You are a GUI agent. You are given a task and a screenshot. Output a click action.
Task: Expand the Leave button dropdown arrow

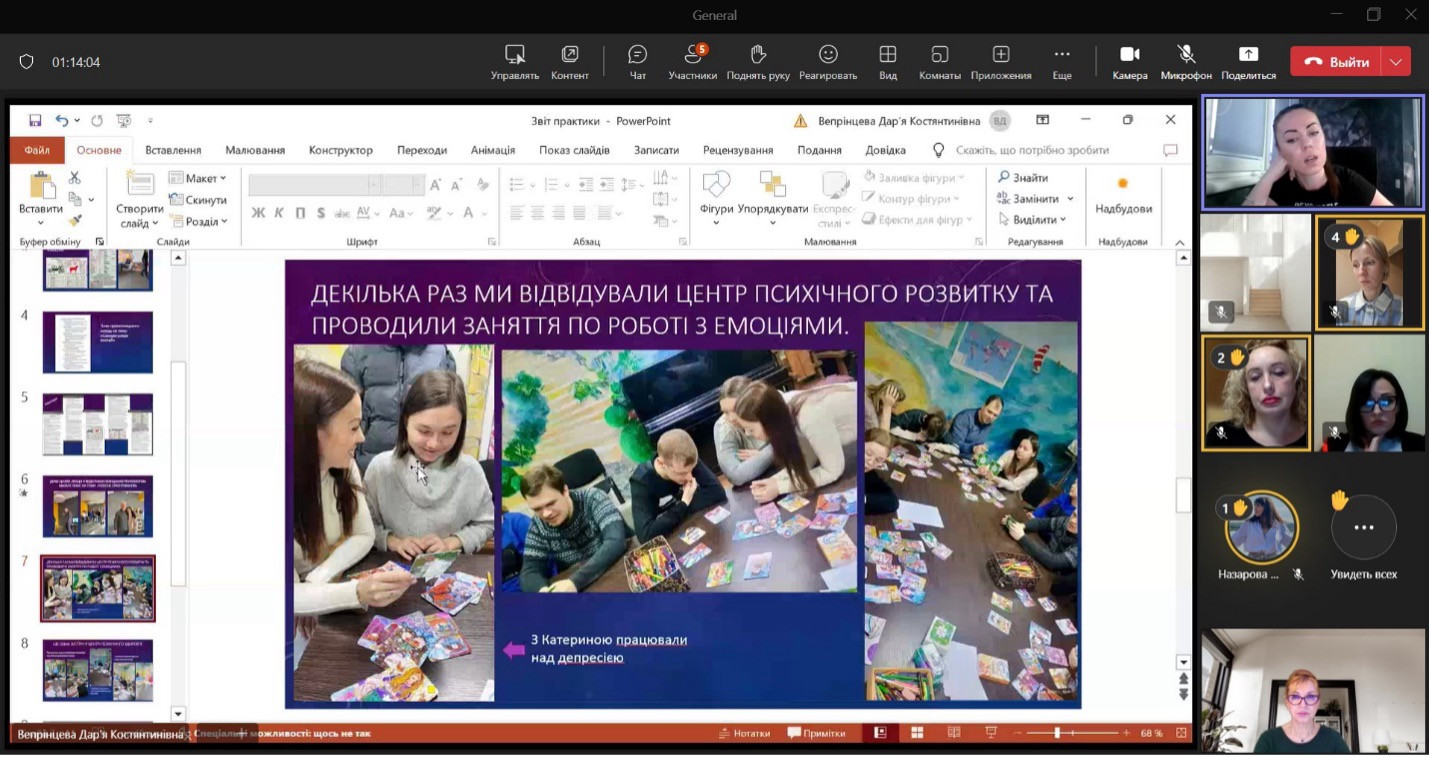(x=1396, y=62)
